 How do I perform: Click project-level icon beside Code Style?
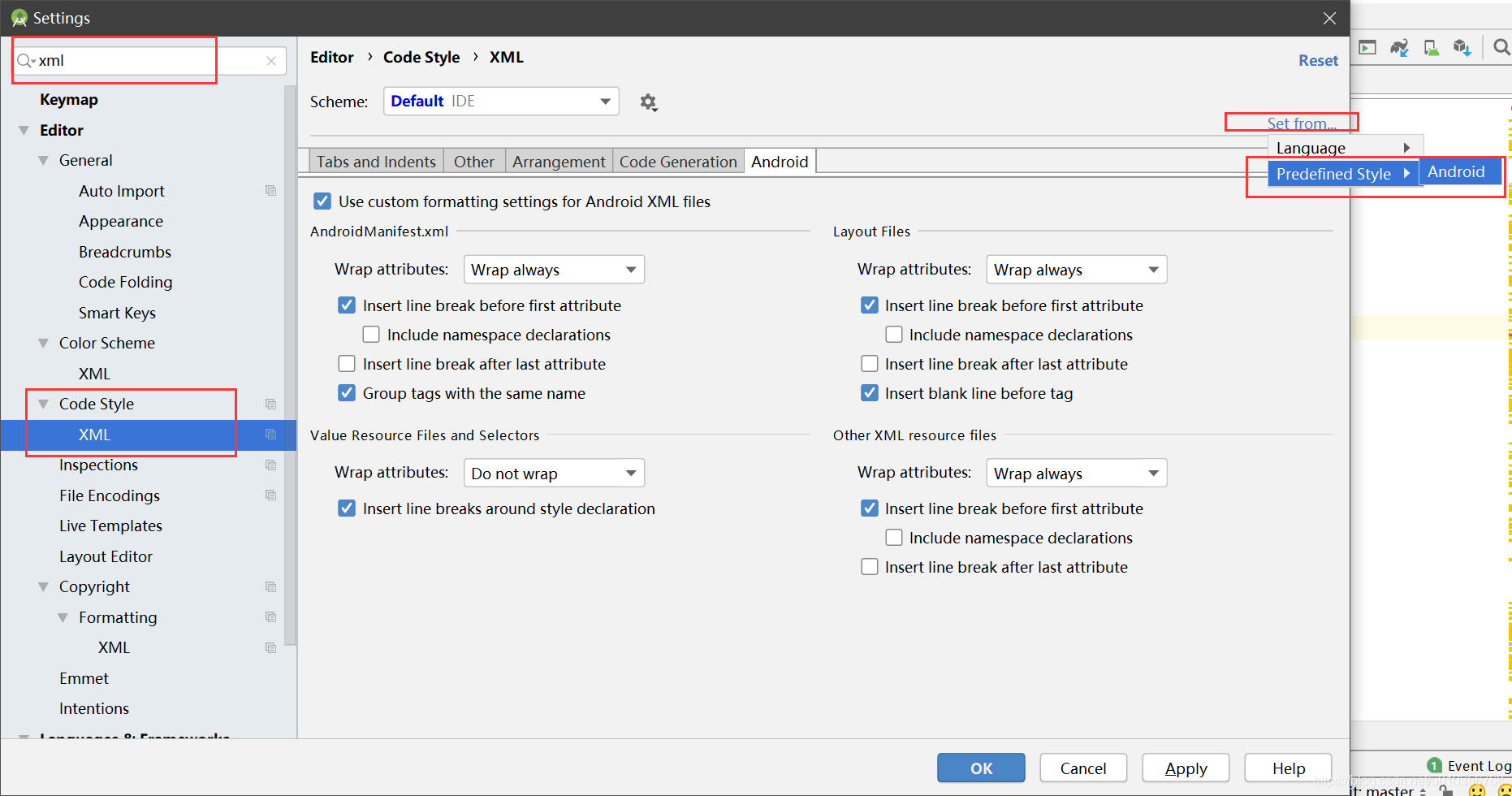pyautogui.click(x=271, y=404)
